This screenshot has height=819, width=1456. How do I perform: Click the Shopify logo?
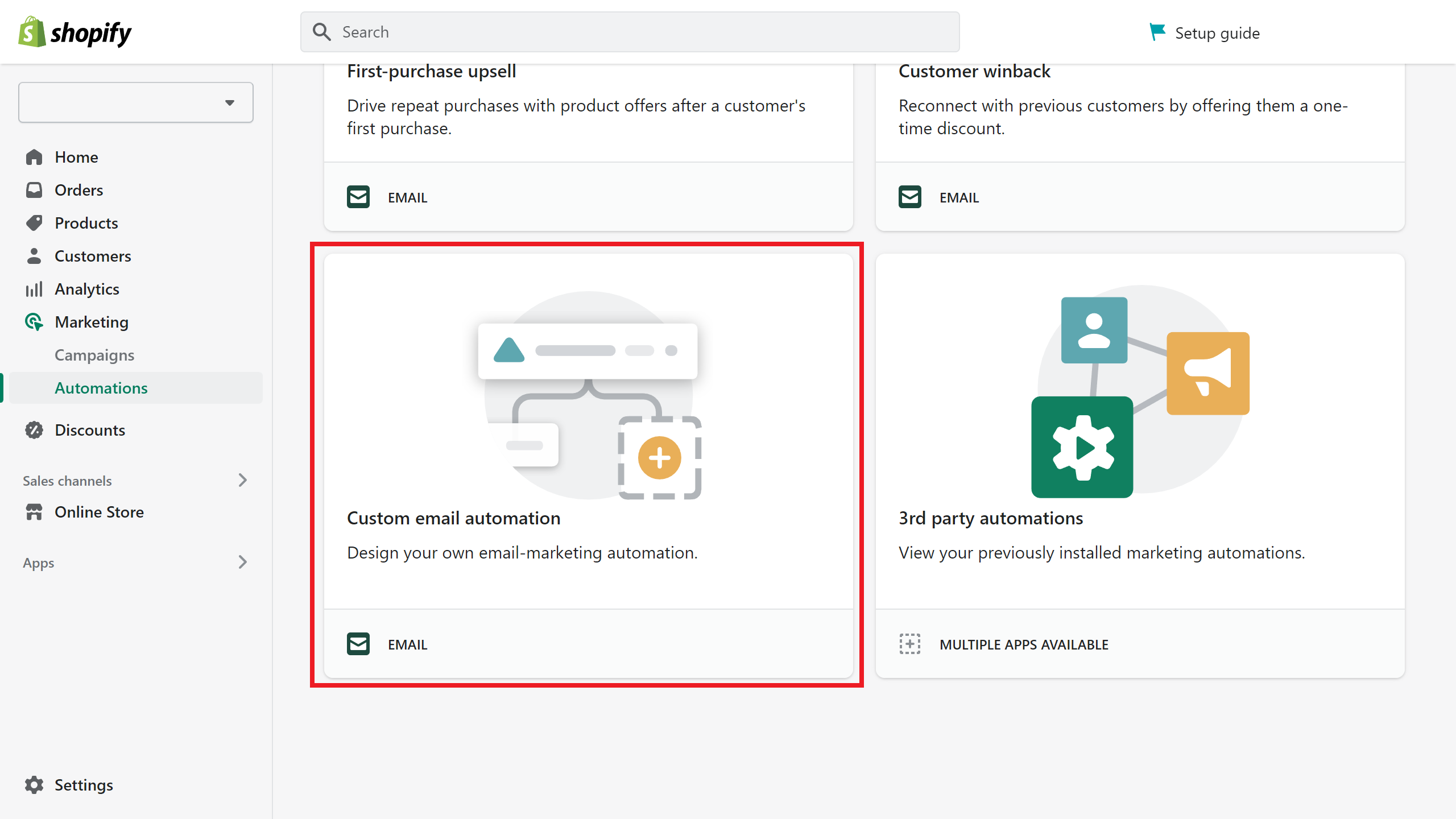[75, 32]
